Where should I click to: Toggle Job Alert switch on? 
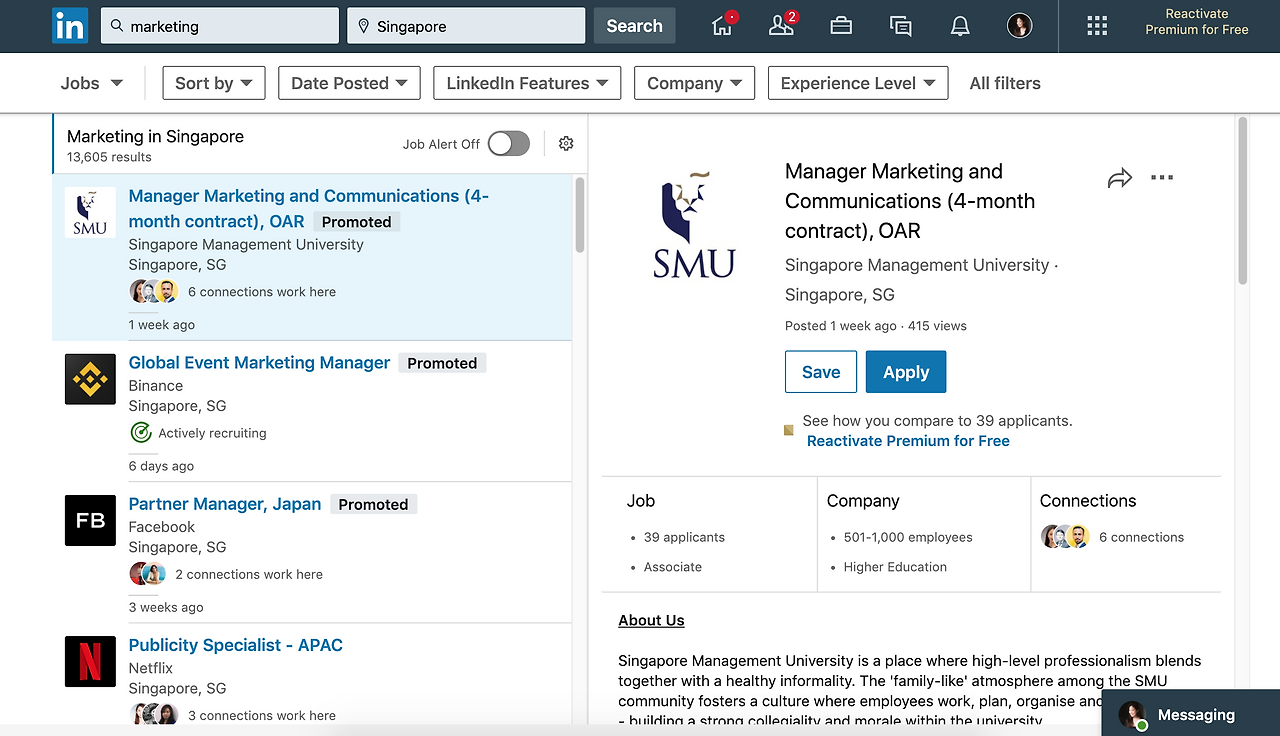tap(508, 144)
